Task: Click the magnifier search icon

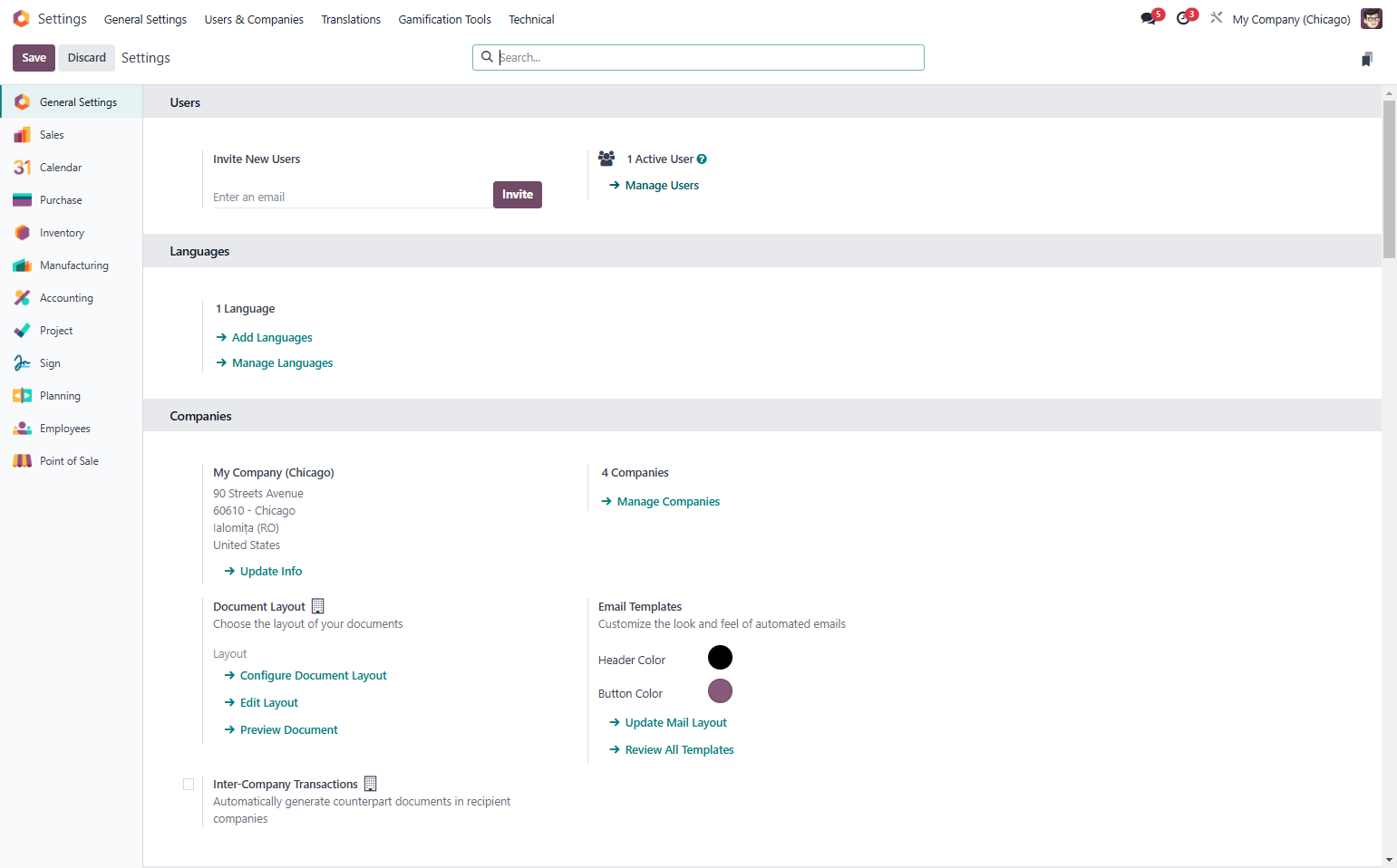Action: coord(487,57)
